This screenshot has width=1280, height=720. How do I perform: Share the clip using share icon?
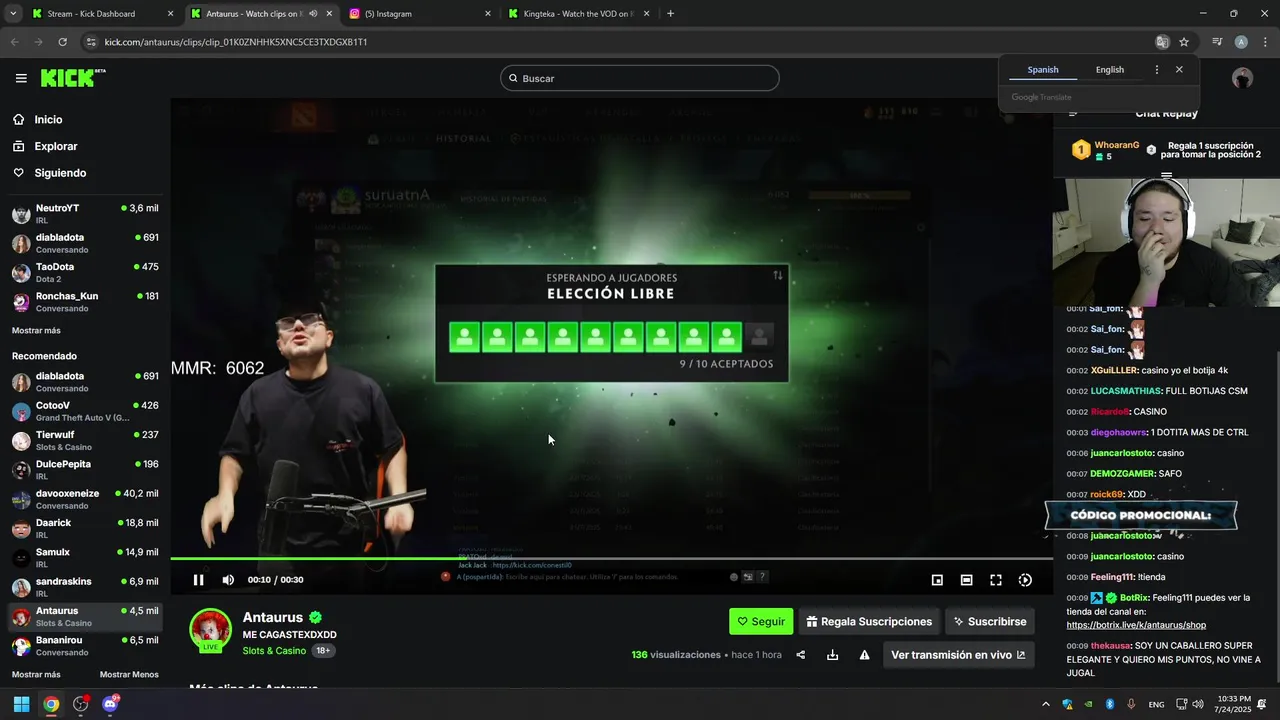click(800, 655)
